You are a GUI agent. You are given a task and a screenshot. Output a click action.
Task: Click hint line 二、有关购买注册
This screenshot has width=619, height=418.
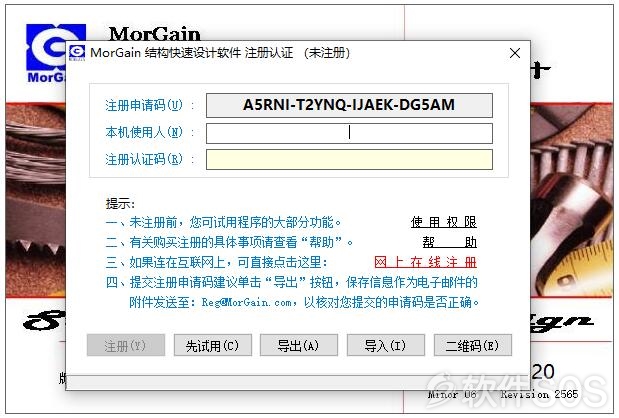[229, 242]
